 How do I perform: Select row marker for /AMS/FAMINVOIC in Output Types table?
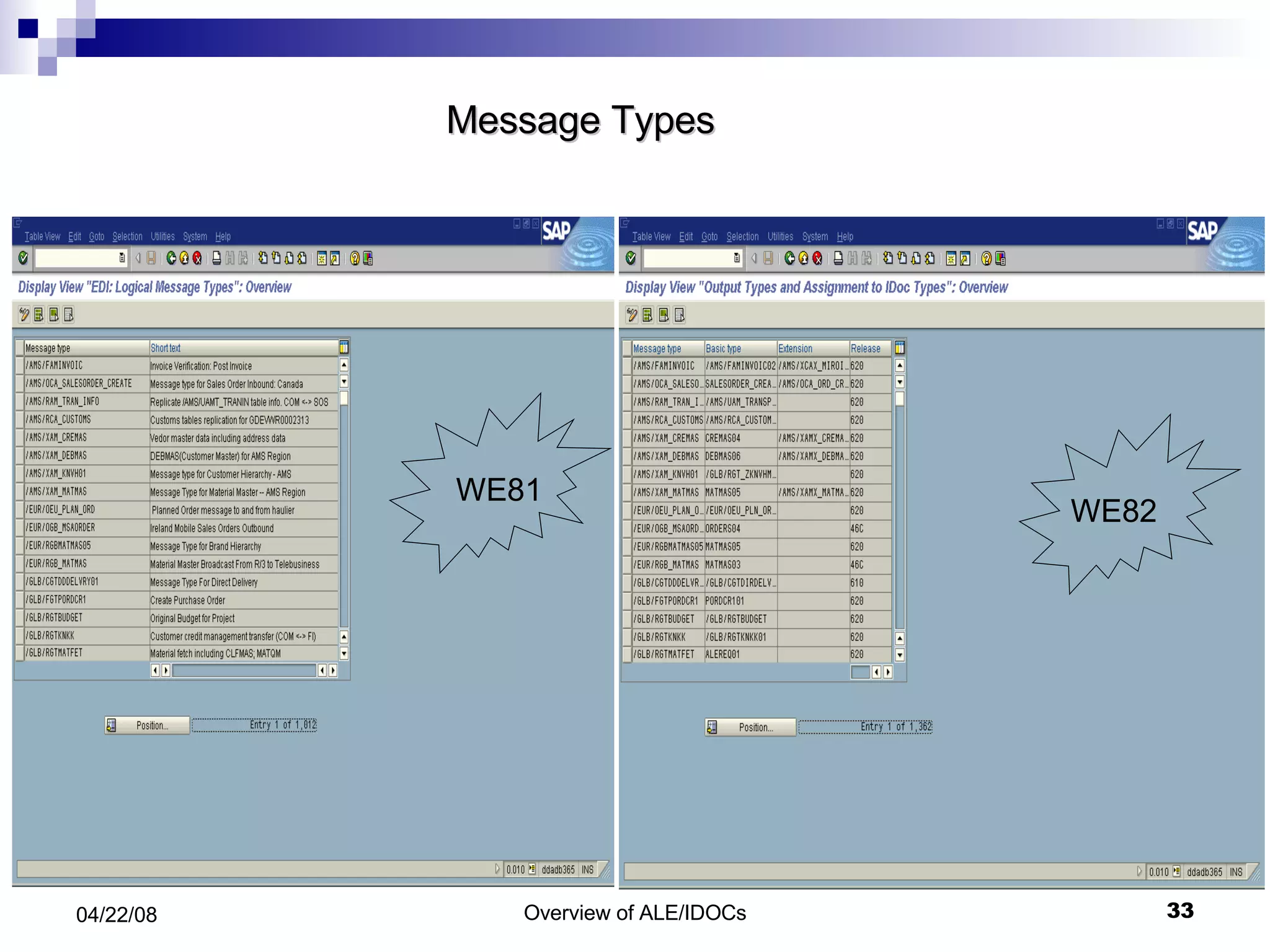(x=628, y=366)
